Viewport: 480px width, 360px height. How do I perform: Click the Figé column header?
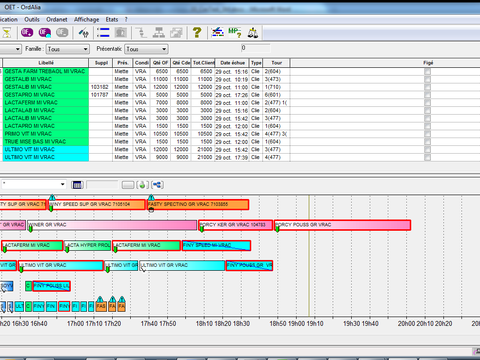(x=428, y=63)
